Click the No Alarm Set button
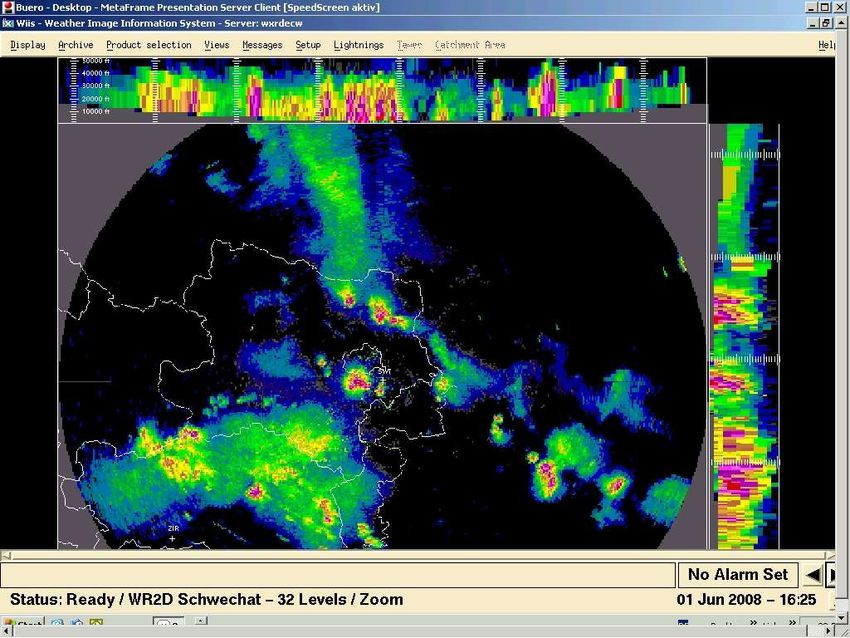The height and width of the screenshot is (638, 850). [x=738, y=575]
